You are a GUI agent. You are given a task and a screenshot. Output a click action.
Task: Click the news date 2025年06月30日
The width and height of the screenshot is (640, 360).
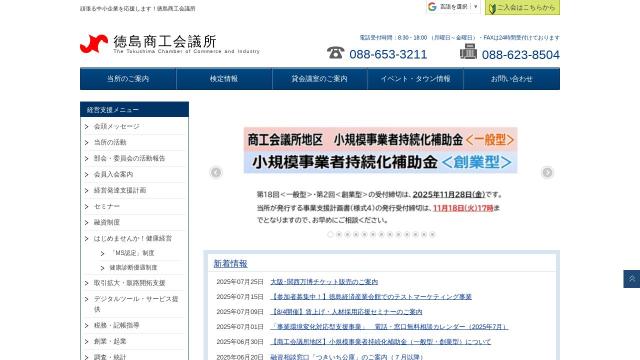click(240, 342)
